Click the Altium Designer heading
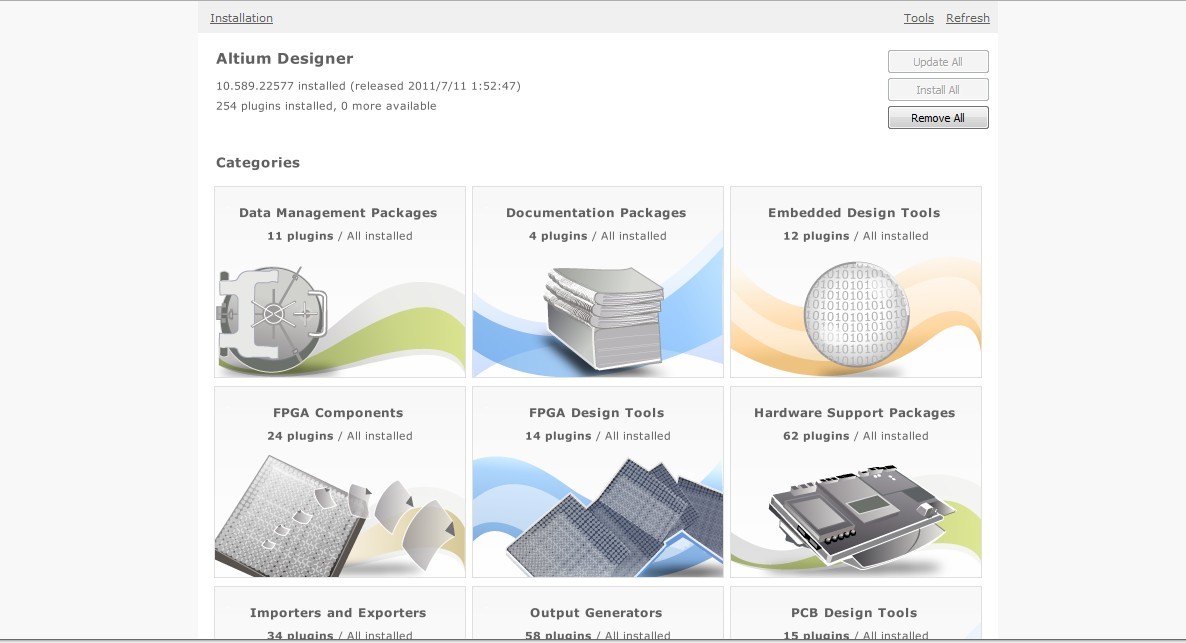The height and width of the screenshot is (643, 1186). click(284, 59)
